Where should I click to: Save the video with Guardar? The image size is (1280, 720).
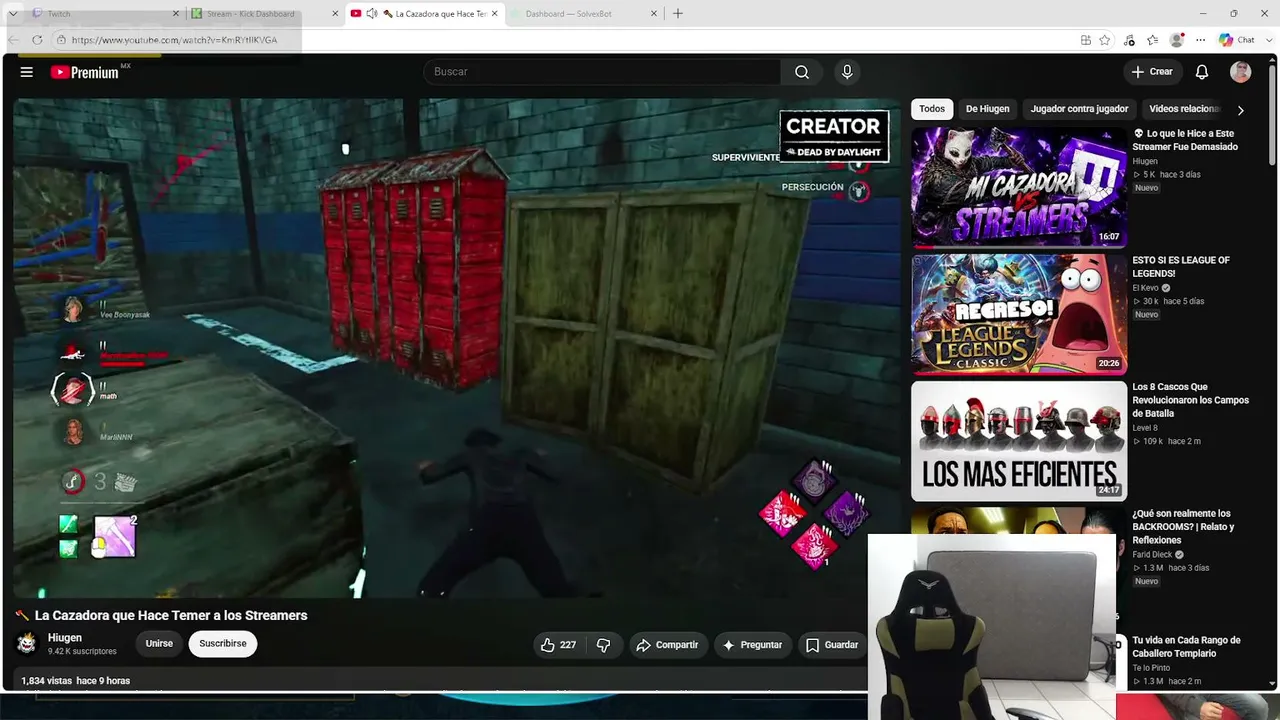[832, 645]
